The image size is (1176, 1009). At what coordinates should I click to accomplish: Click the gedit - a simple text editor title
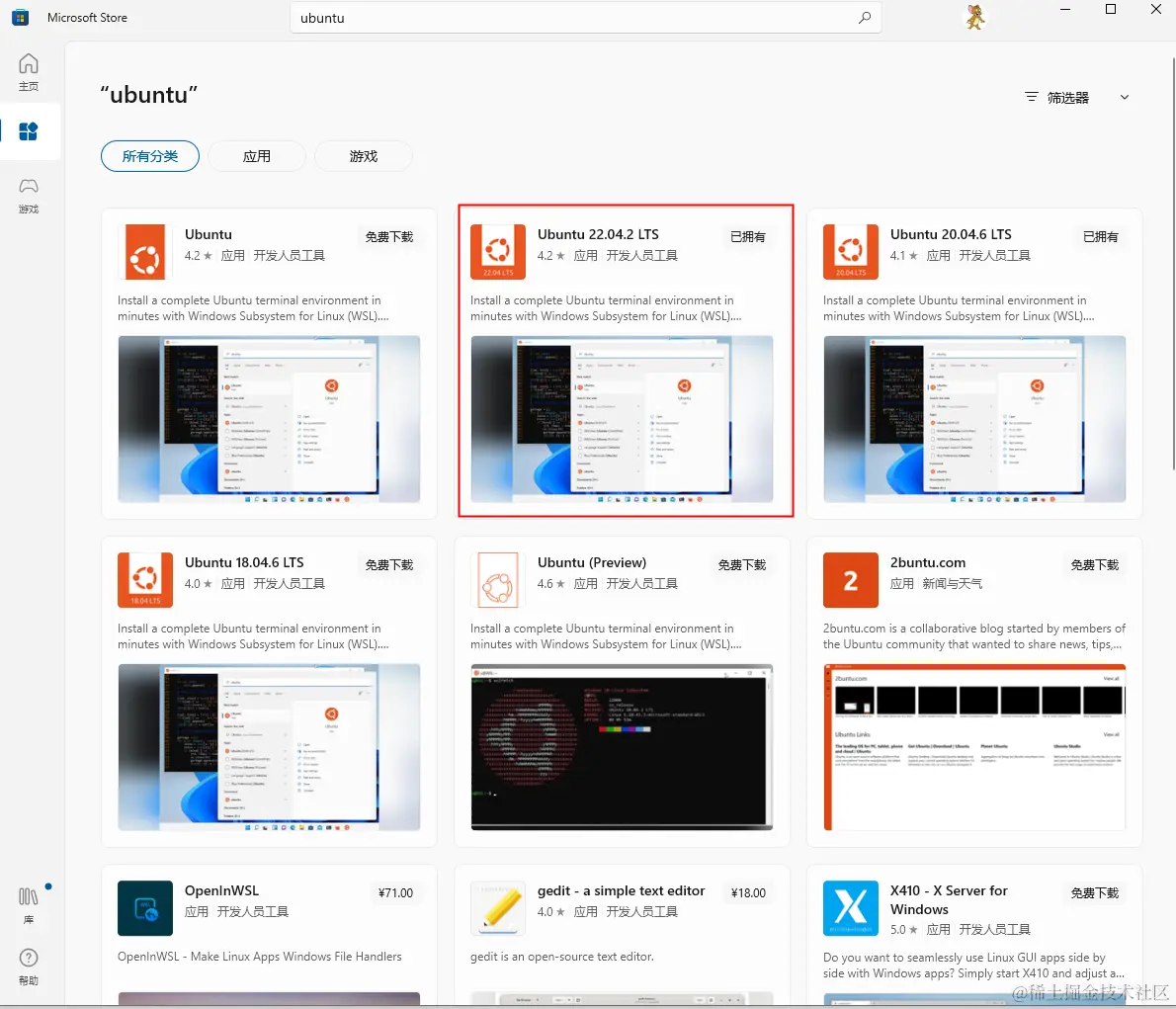621,890
